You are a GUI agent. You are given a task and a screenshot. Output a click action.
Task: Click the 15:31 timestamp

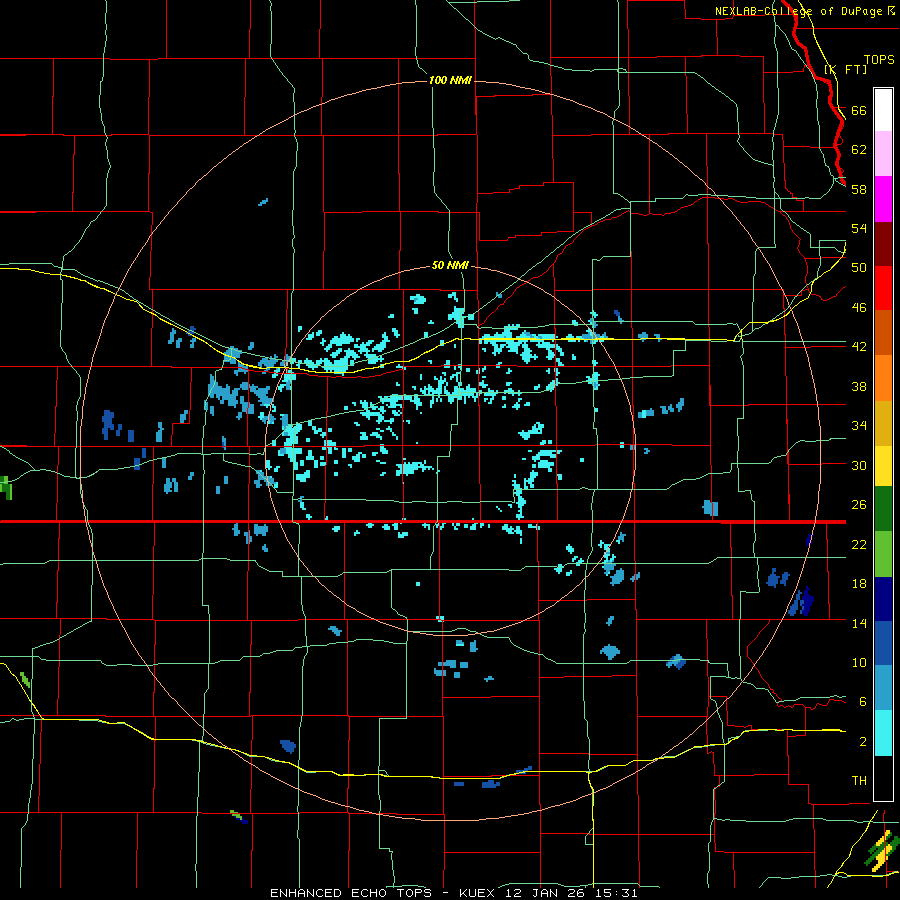pos(617,893)
